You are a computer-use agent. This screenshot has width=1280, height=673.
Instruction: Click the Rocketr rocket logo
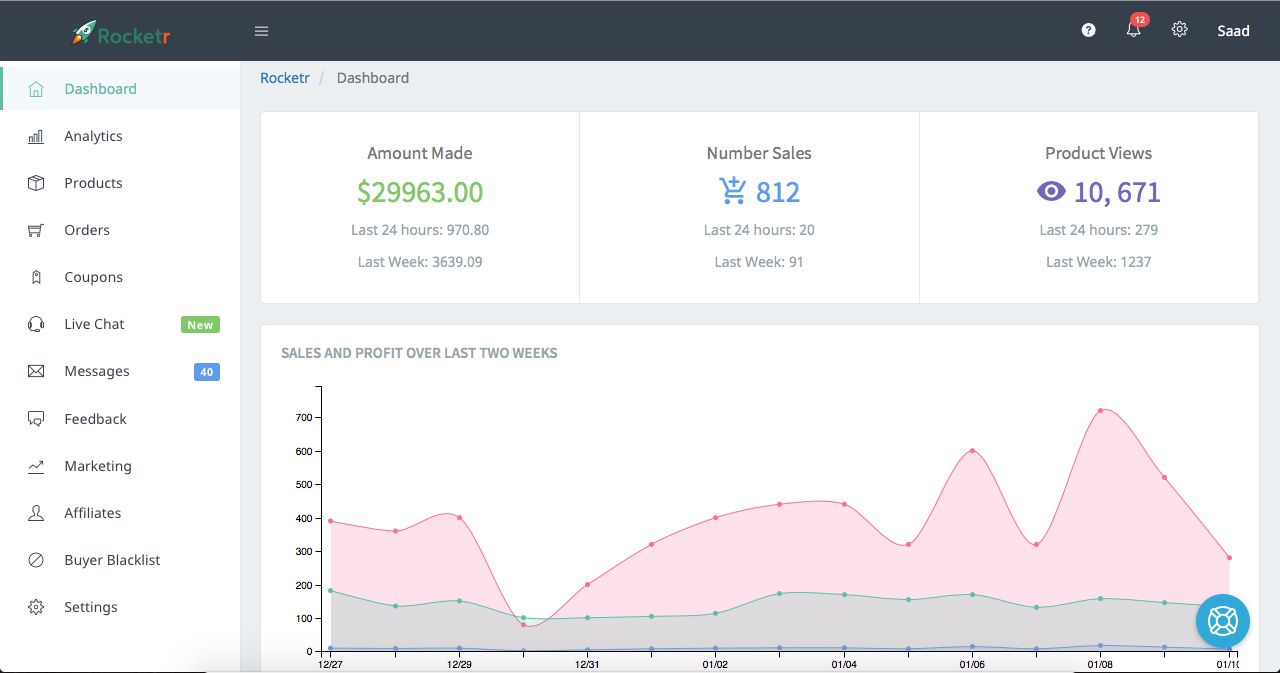tap(84, 33)
